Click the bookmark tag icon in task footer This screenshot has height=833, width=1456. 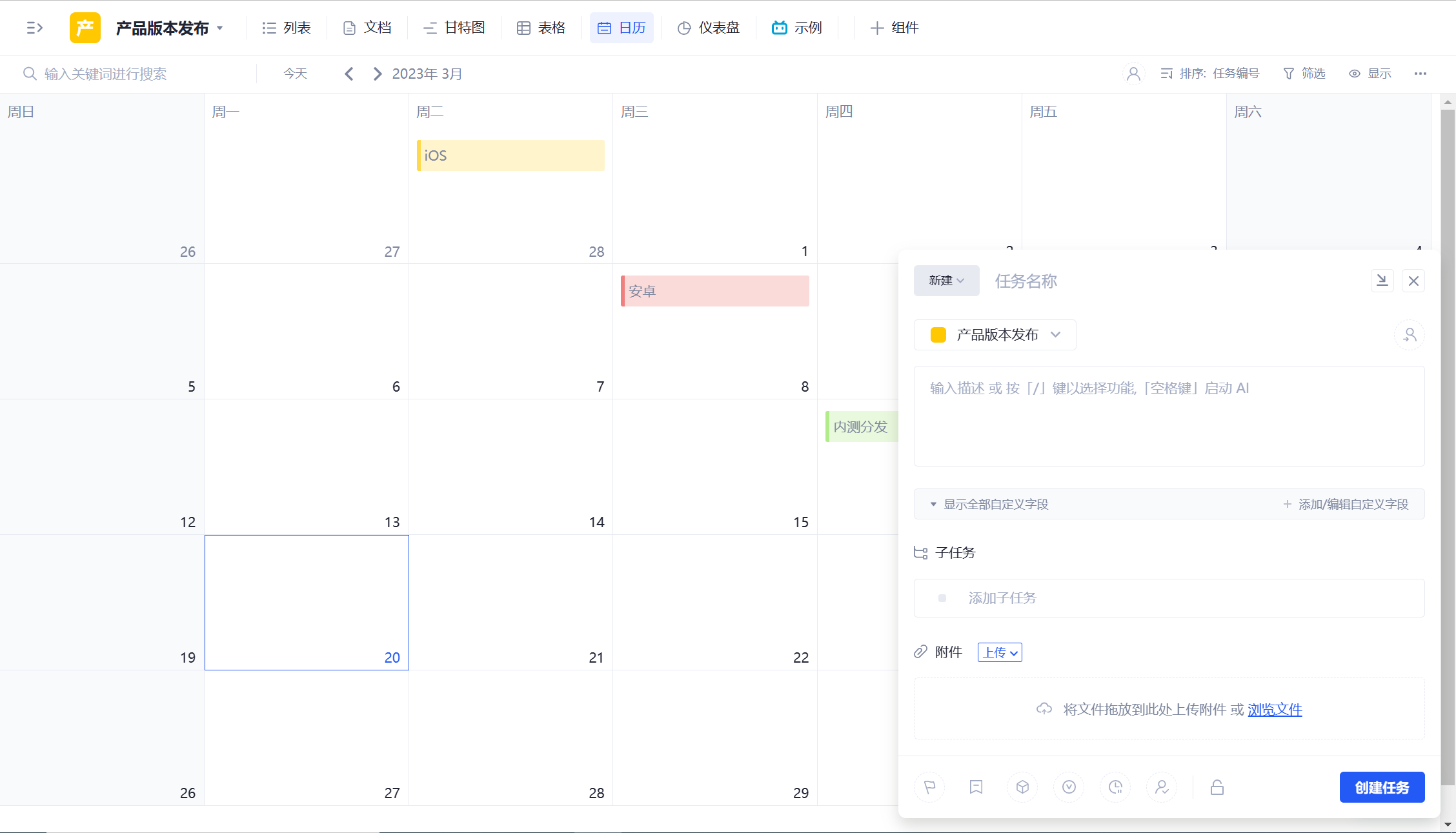pyautogui.click(x=976, y=787)
